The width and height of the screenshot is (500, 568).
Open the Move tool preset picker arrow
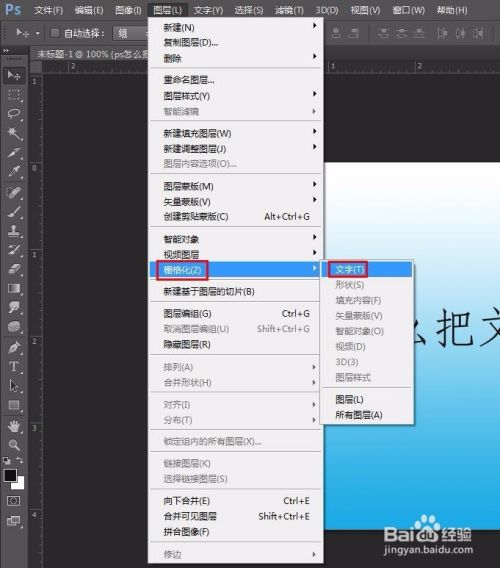click(x=37, y=33)
